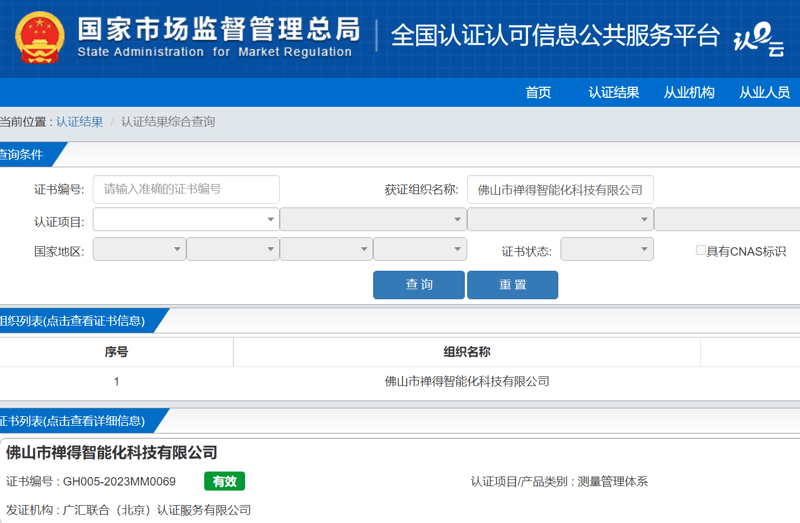Click the 认e云 logo icon

[x=759, y=39]
